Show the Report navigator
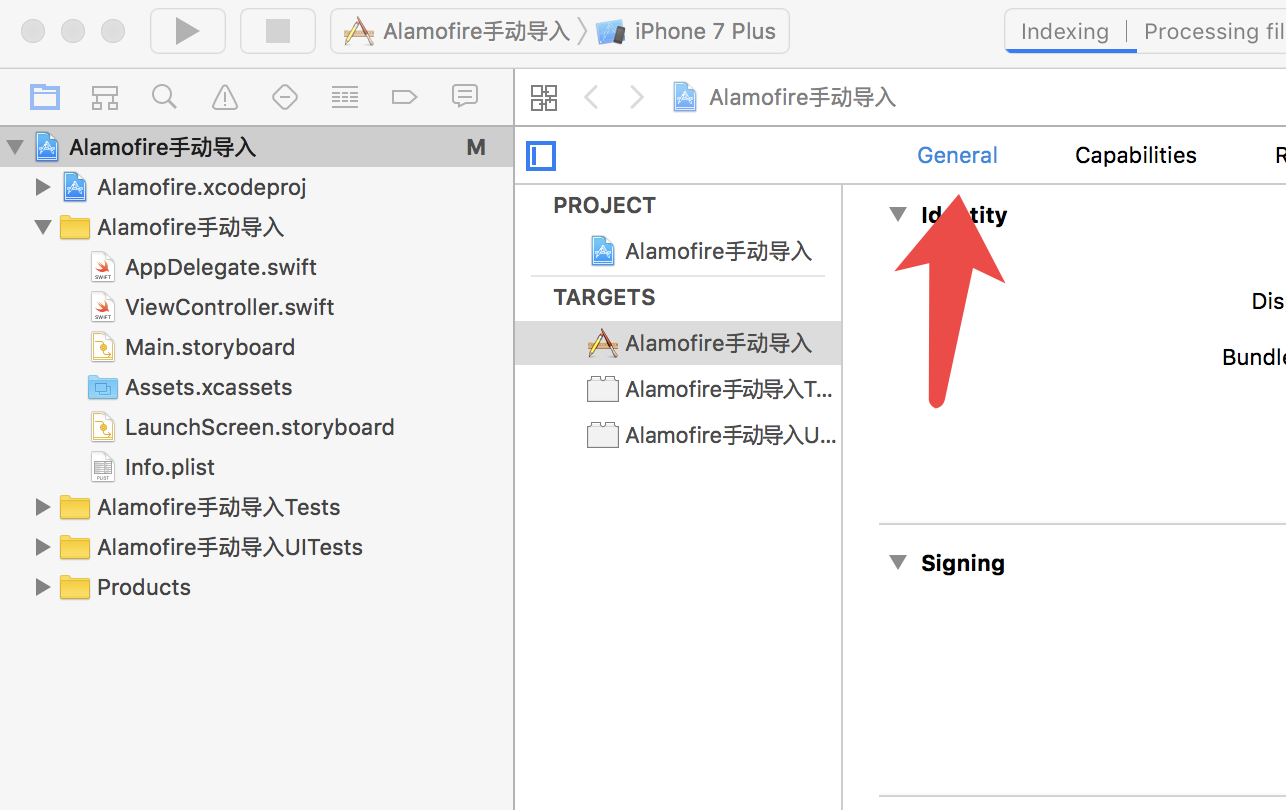The image size is (1286, 810). coord(464,96)
